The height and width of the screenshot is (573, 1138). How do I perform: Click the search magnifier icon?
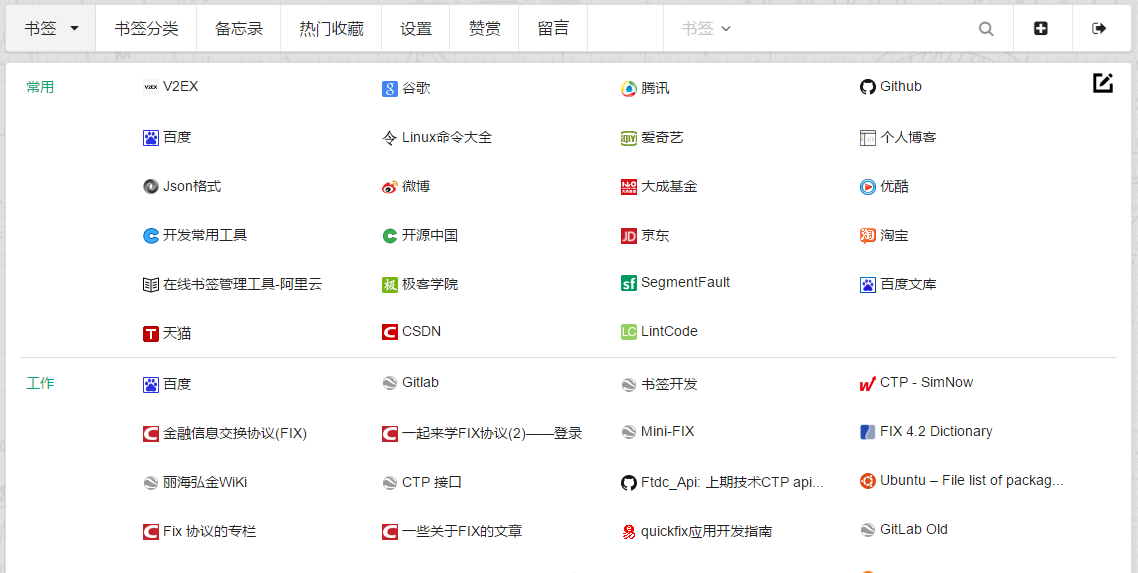tap(986, 29)
